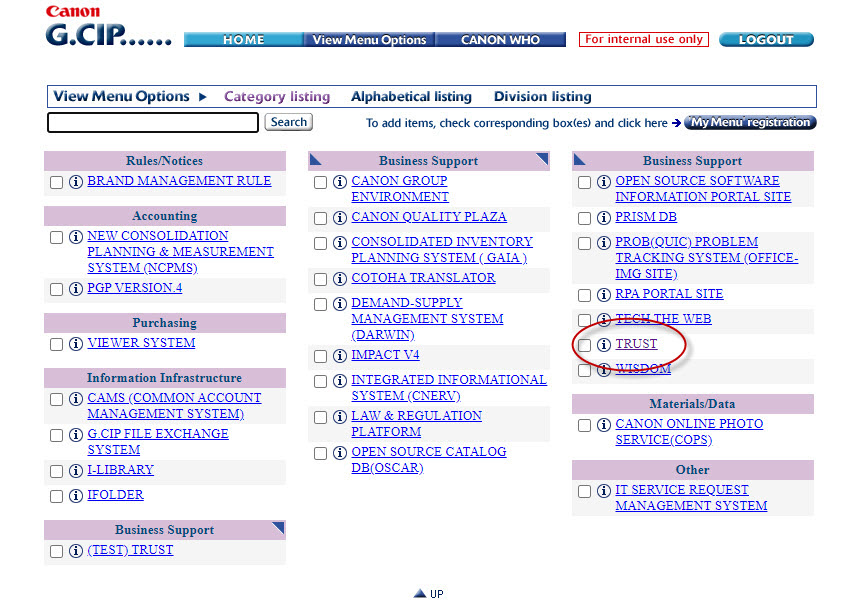Click the Materials/Data category header
The image size is (865, 600).
(693, 404)
